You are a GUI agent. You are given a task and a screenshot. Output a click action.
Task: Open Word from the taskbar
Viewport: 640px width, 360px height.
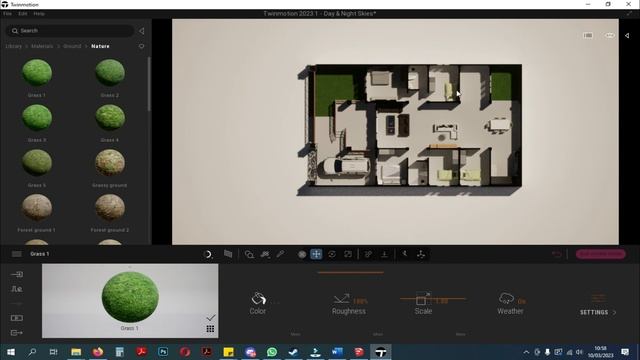coord(337,352)
